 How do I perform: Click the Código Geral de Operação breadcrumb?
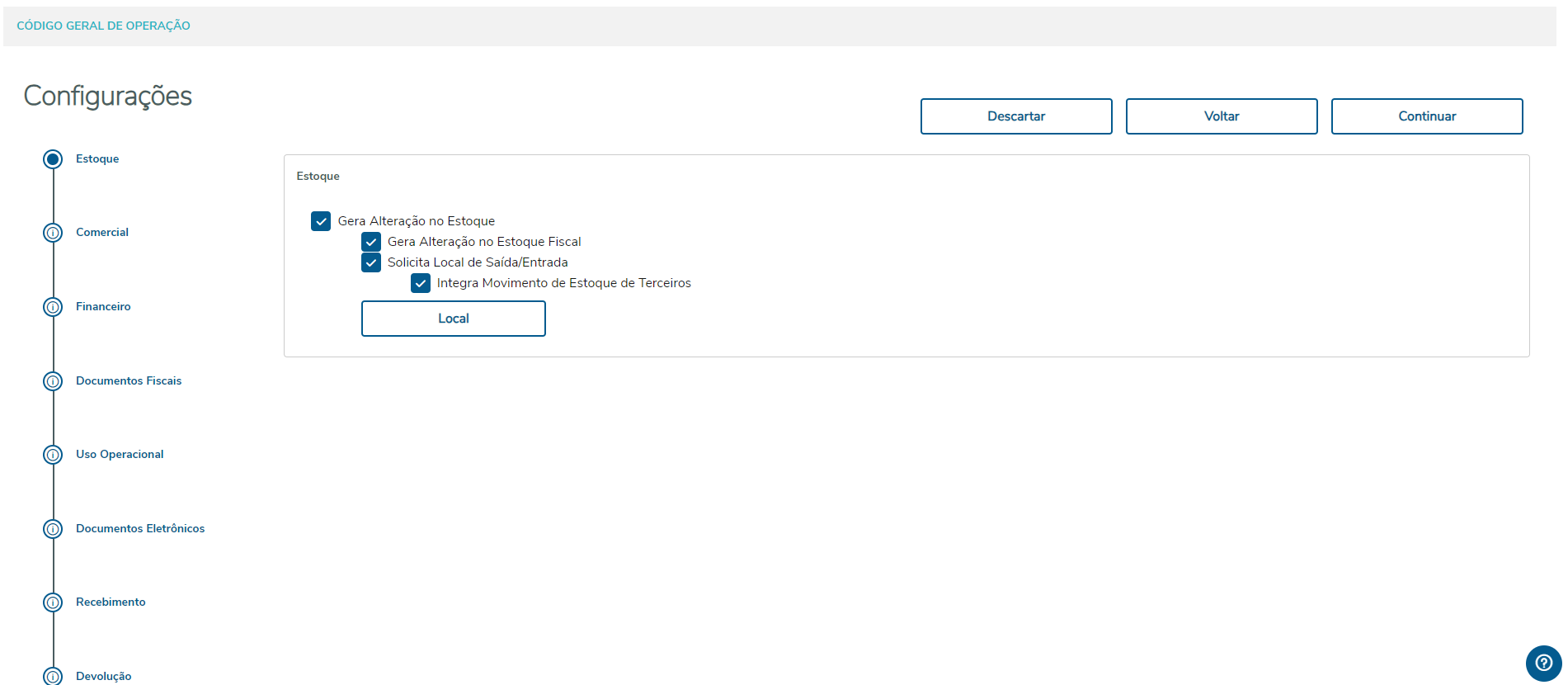coord(103,26)
